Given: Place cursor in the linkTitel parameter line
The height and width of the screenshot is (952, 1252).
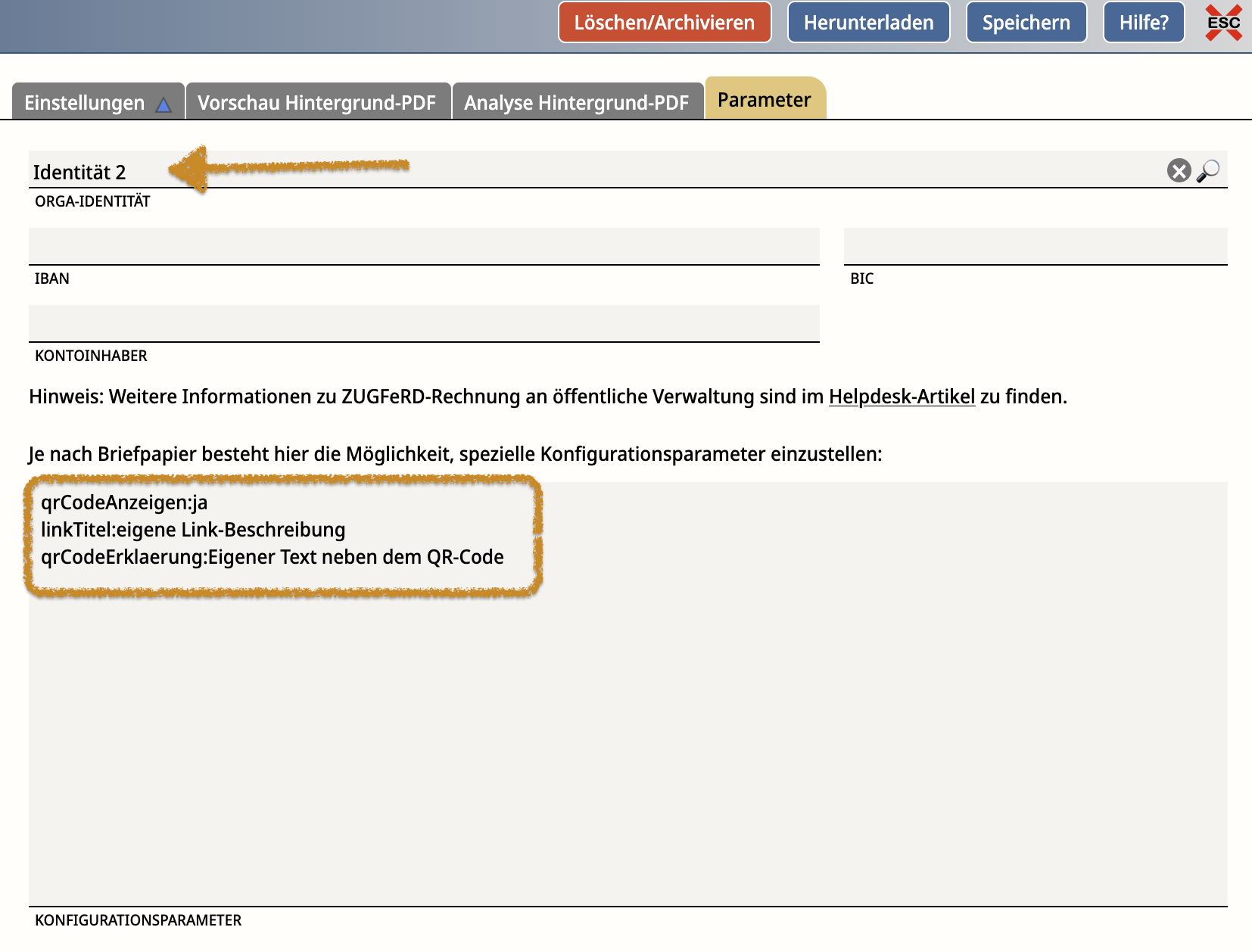Looking at the screenshot, I should click(193, 530).
